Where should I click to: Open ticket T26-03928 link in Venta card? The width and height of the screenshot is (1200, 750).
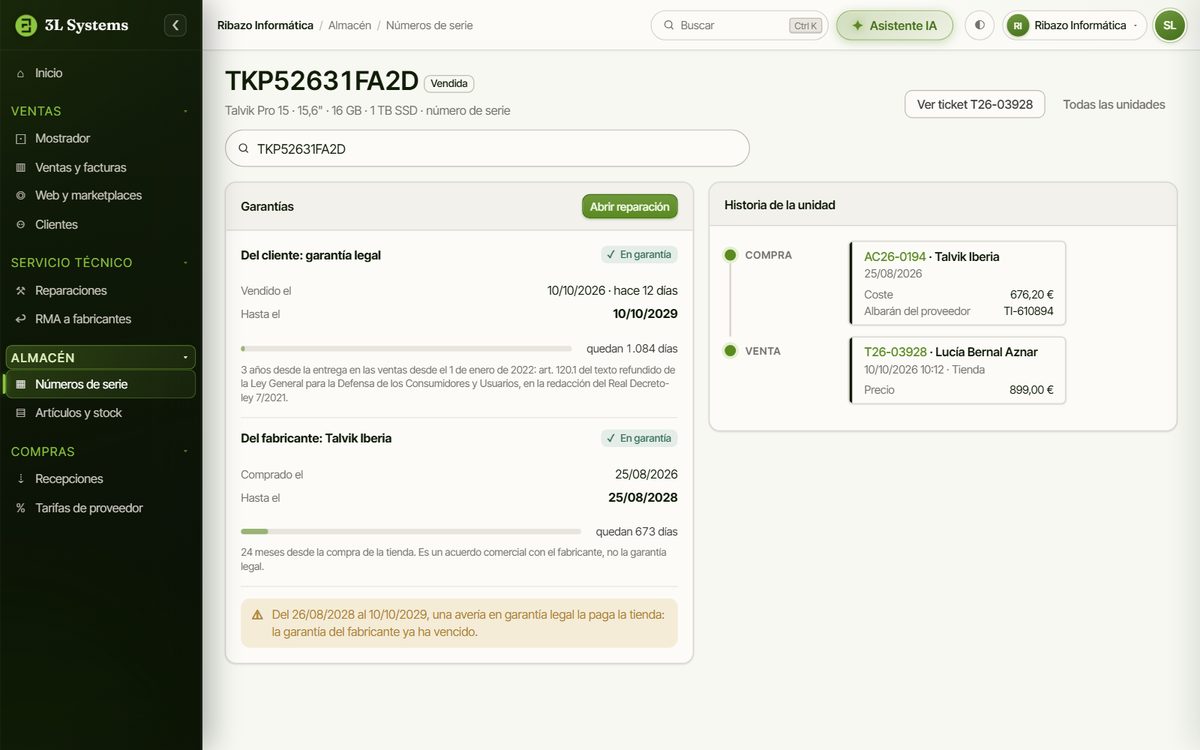pyautogui.click(x=895, y=352)
